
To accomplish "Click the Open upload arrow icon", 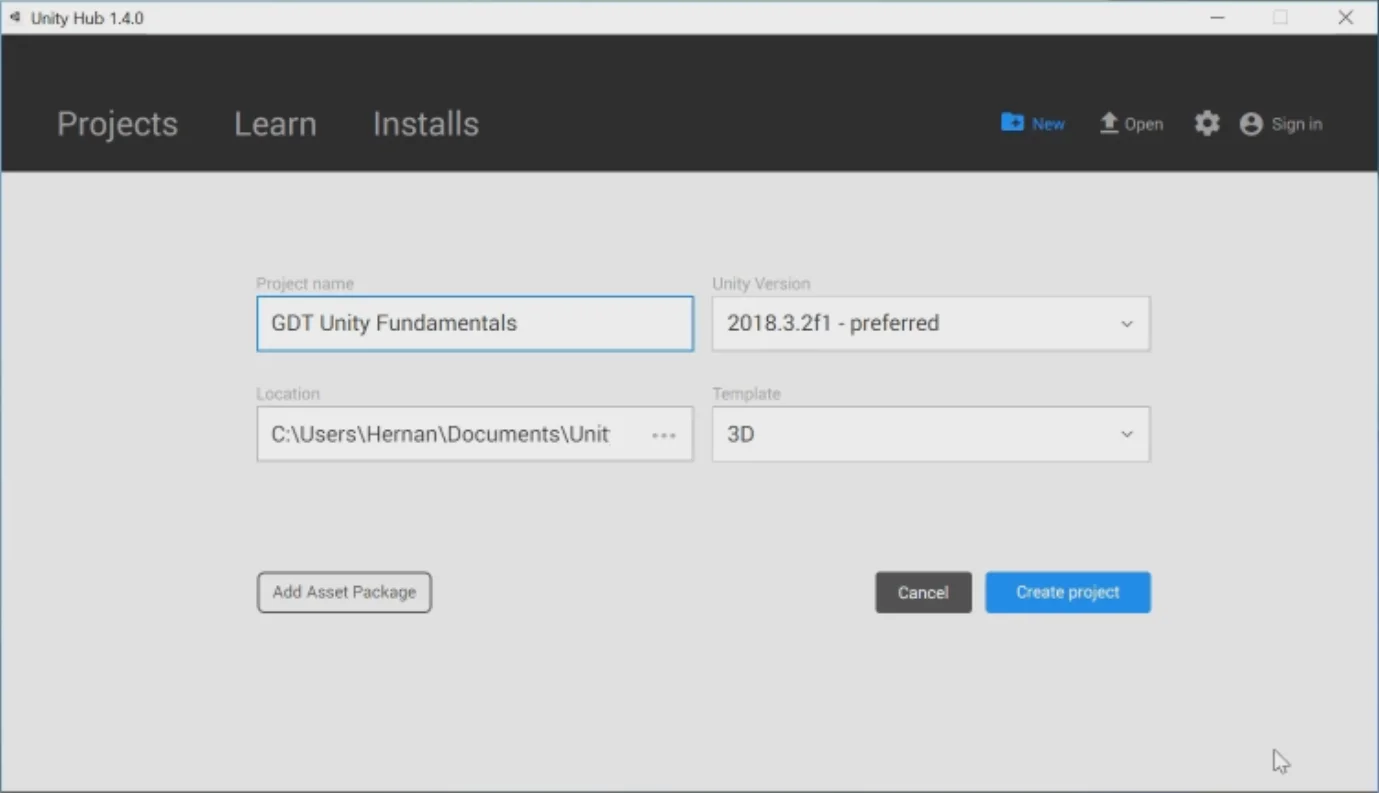I will click(1108, 123).
